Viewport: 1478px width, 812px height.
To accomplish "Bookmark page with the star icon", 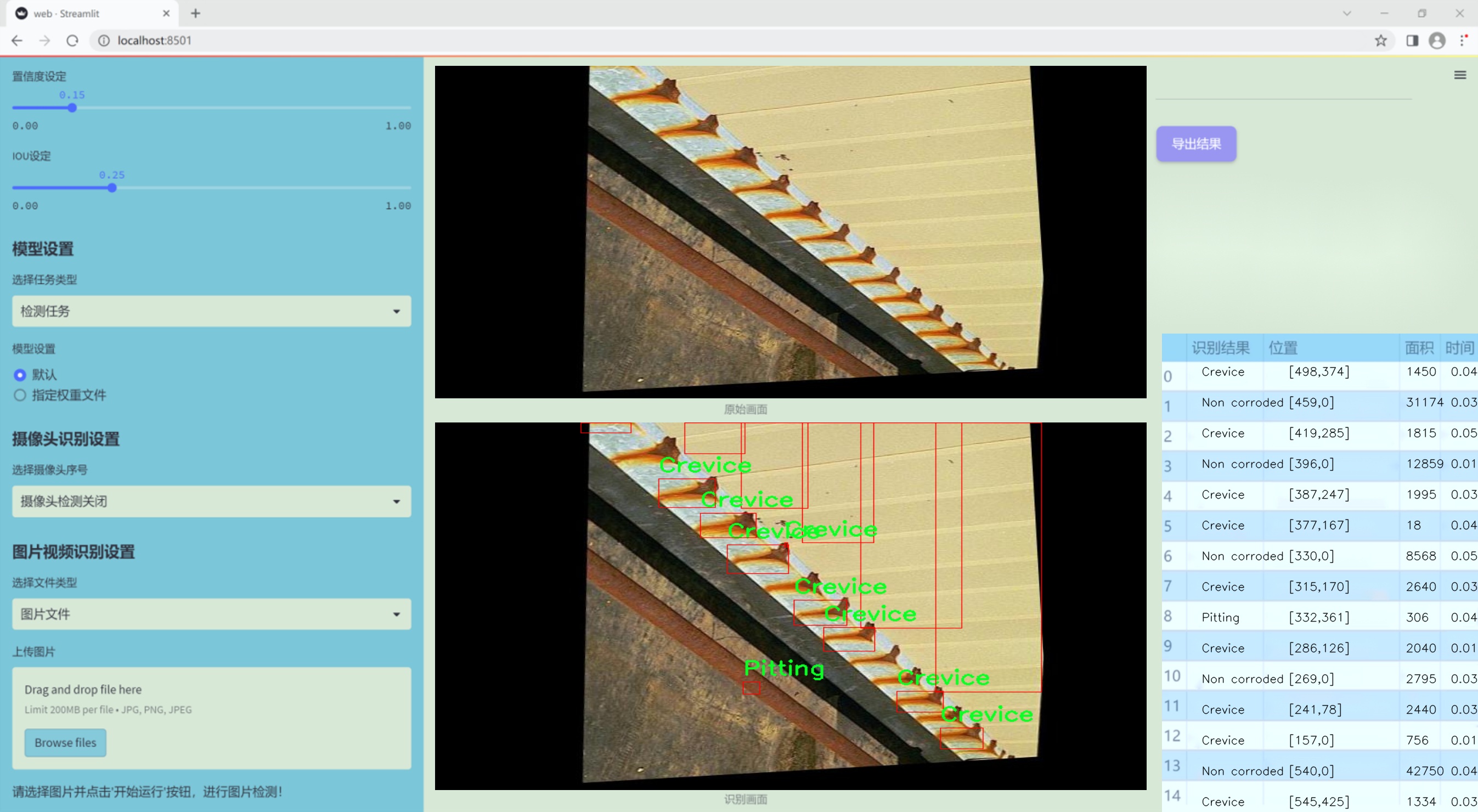I will [1380, 41].
